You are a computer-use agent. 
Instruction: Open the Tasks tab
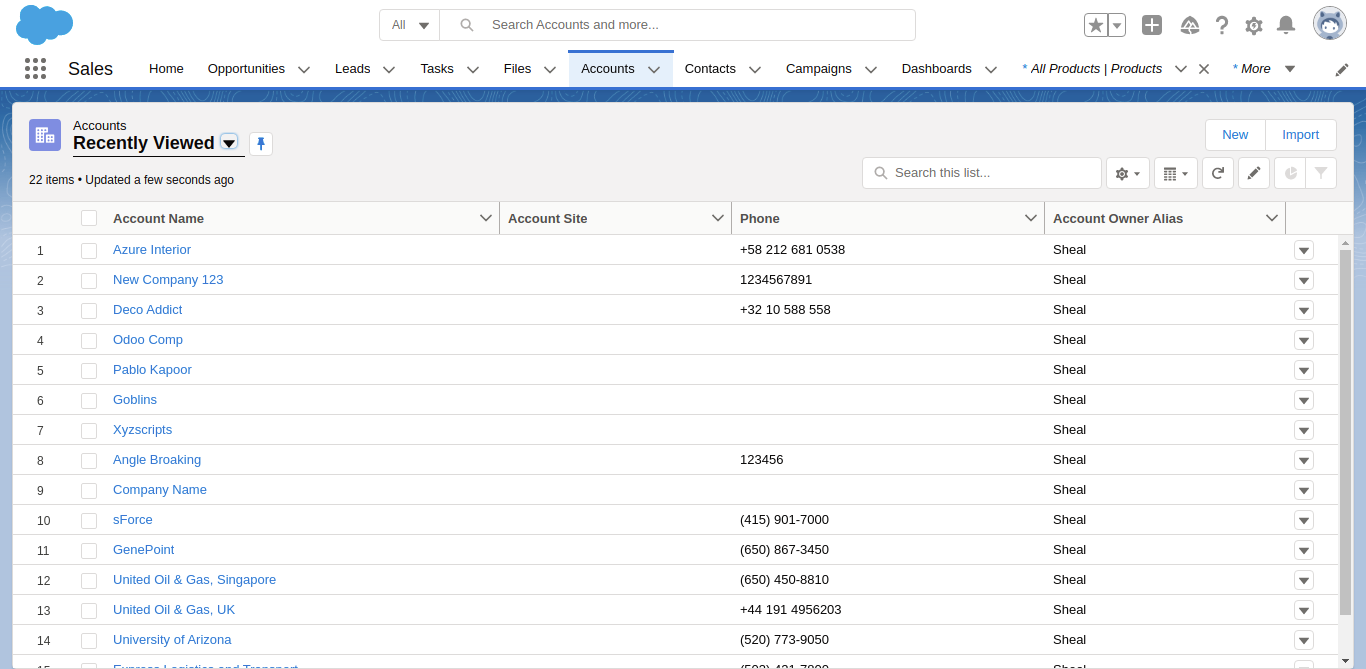[x=437, y=69]
